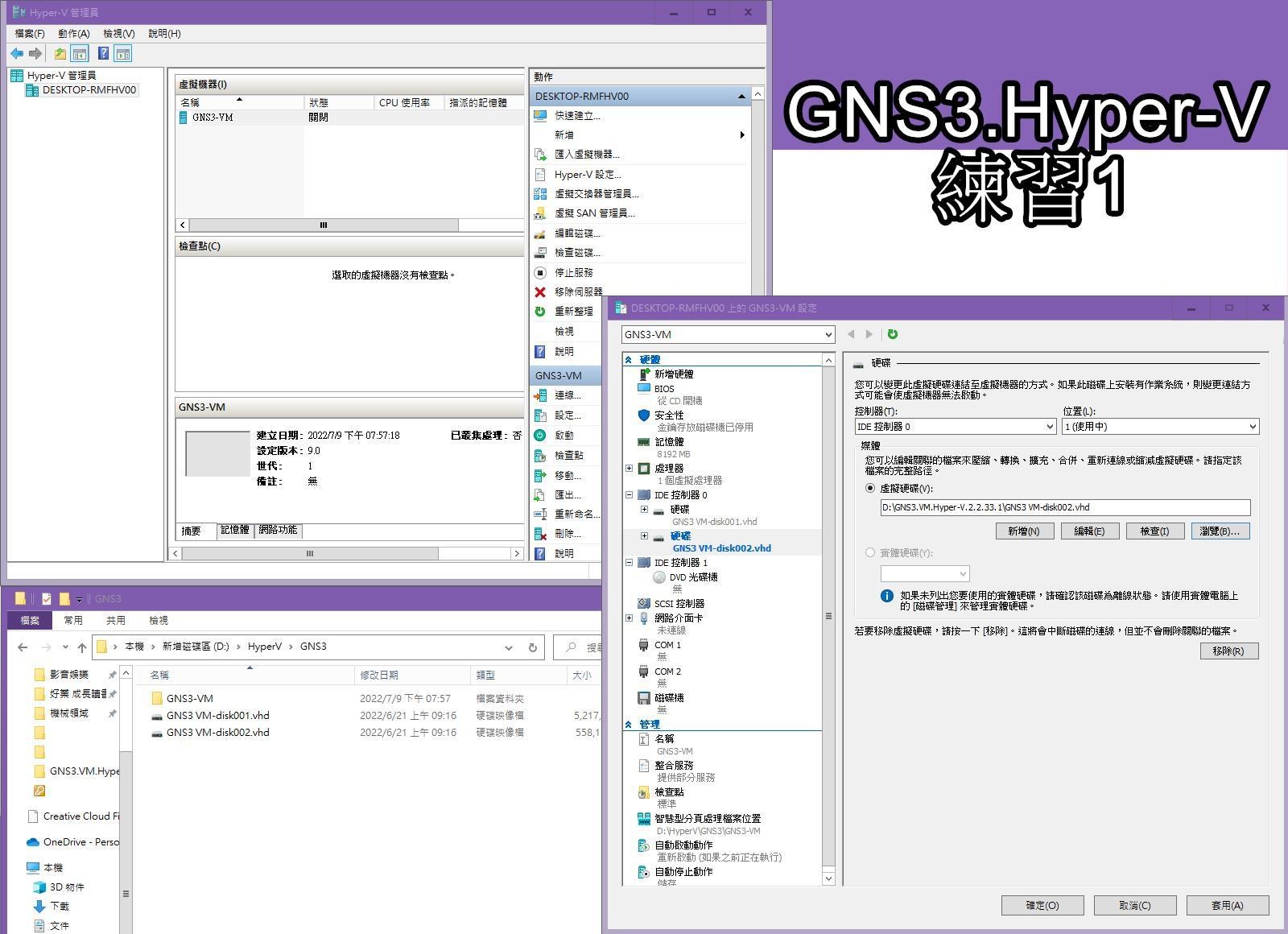Click 新增(N) button for virtual disk
The width and height of the screenshot is (1288, 934).
coord(1024,531)
